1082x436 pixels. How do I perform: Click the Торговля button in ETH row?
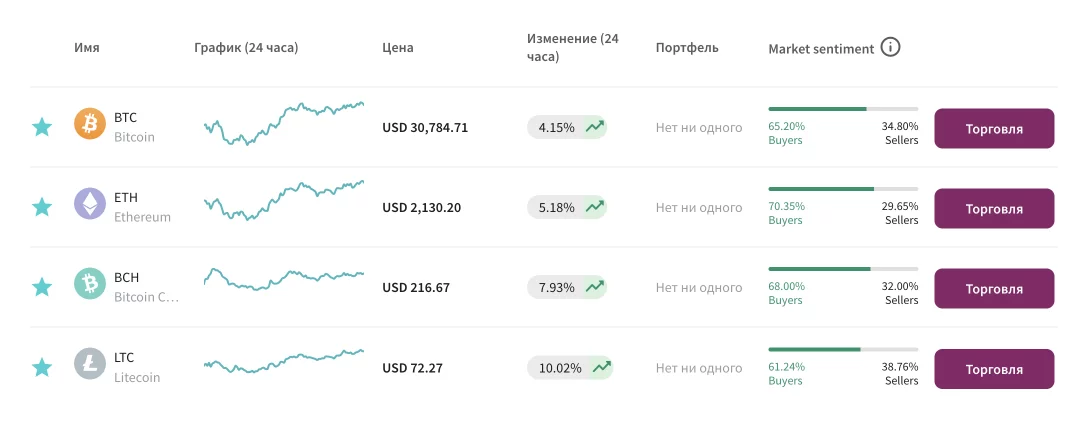click(x=994, y=208)
